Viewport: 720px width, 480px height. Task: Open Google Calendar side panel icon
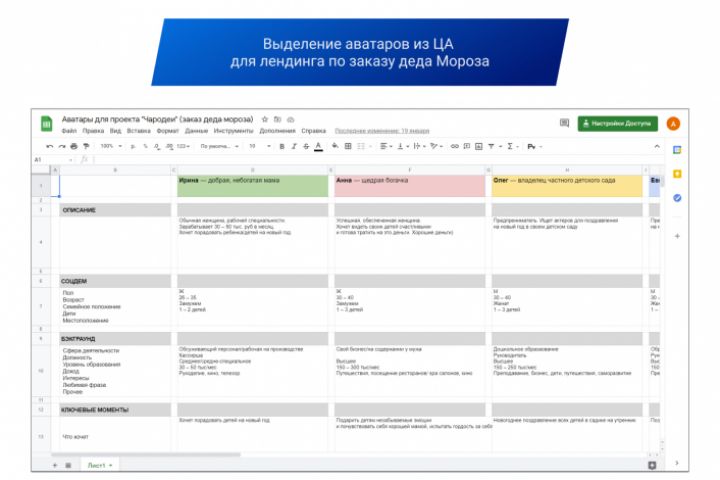[x=677, y=150]
